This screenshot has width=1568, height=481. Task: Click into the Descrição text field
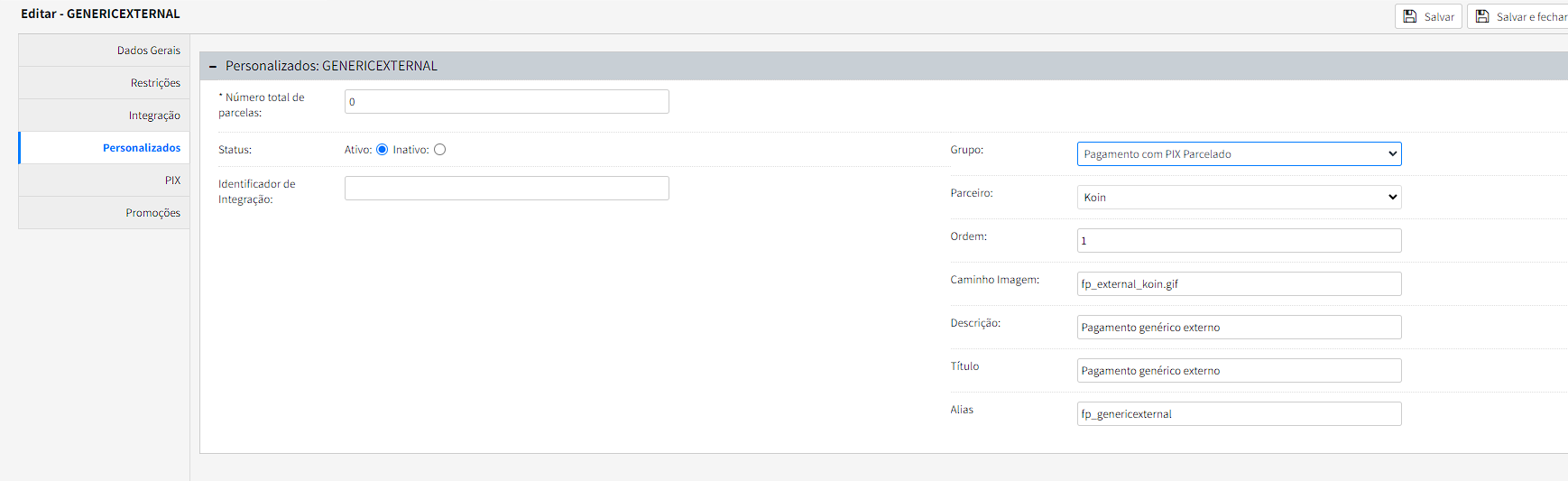pos(1239,328)
